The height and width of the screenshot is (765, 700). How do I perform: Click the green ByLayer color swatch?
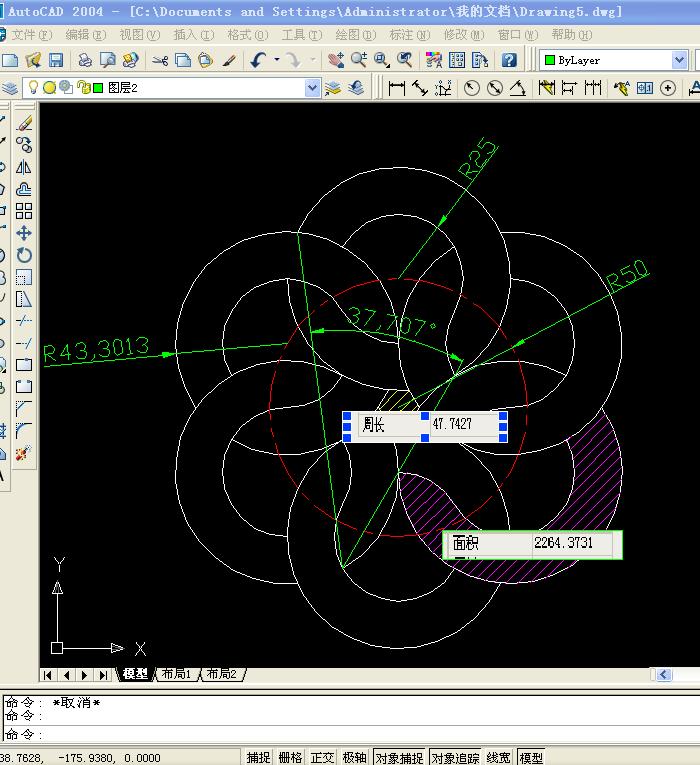coord(550,60)
